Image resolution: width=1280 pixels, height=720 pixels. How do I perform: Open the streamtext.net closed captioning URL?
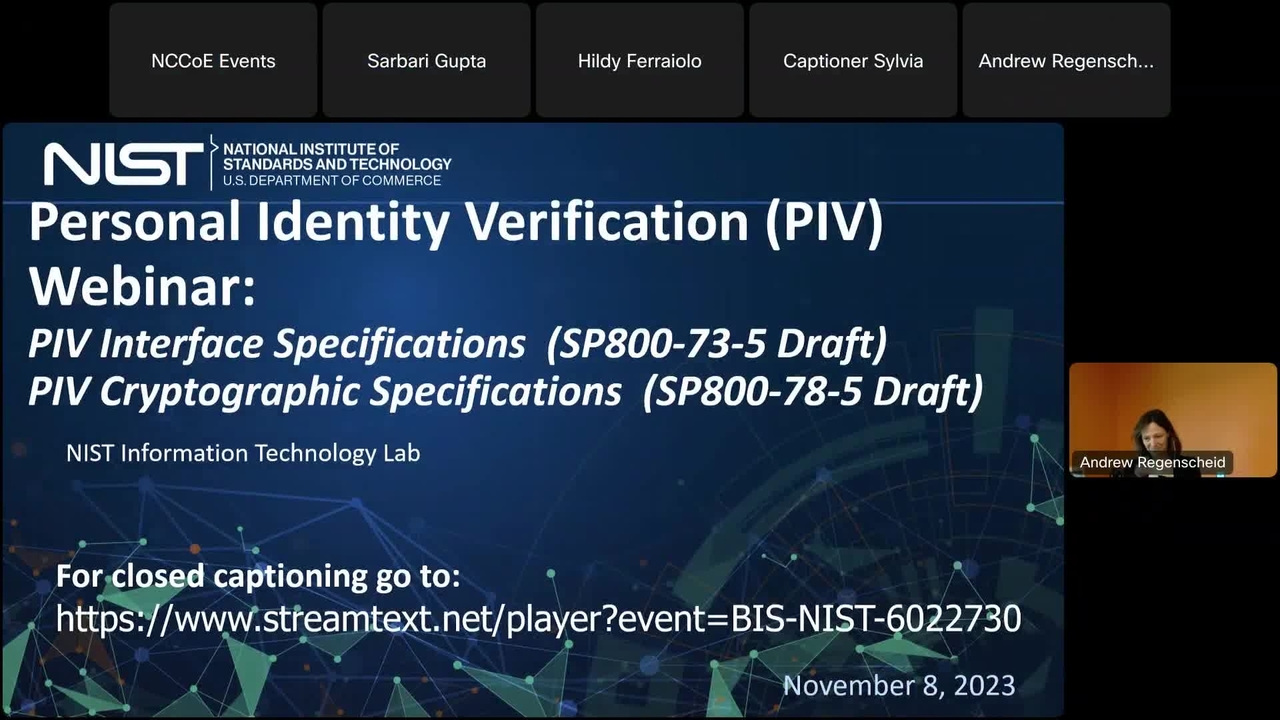(538, 618)
